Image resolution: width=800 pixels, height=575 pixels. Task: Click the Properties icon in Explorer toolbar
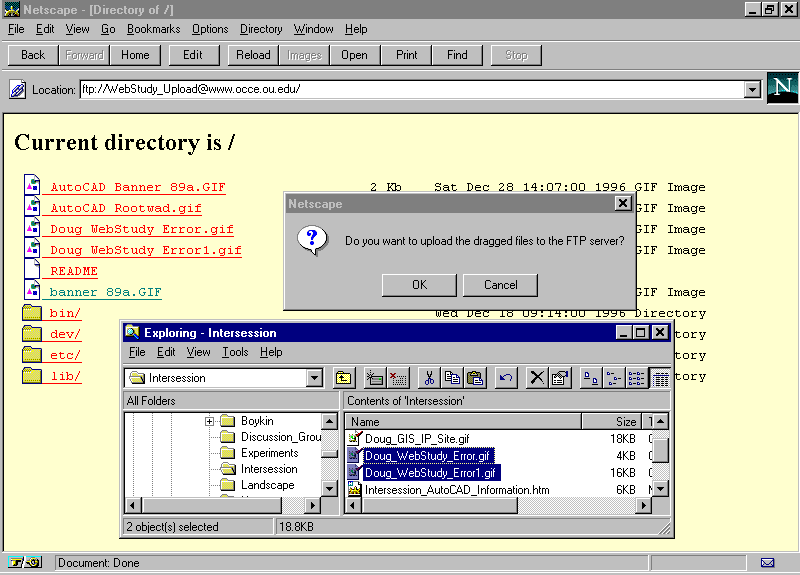coord(560,378)
